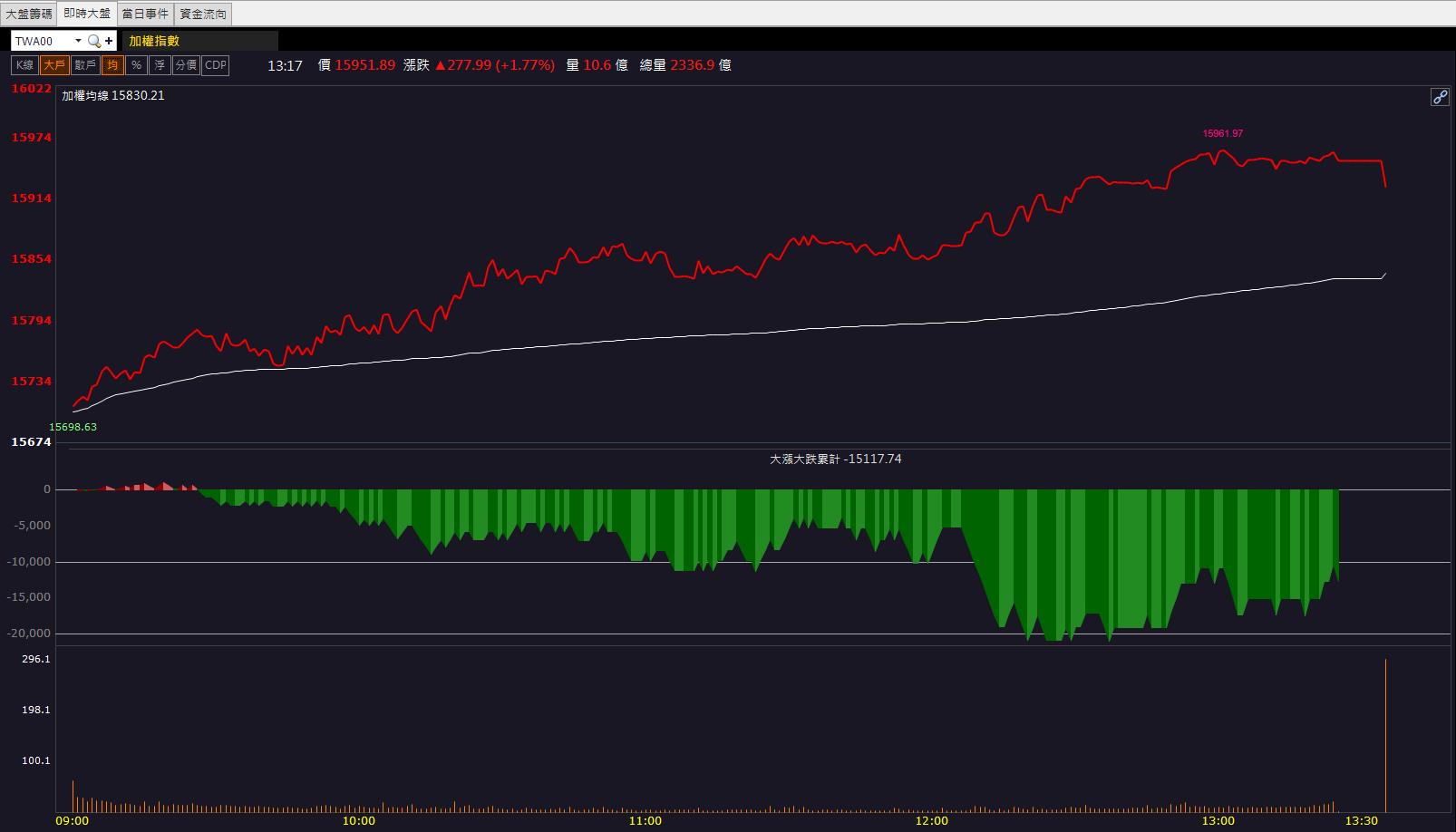Click the 15698.63 low price marker
Viewport: 1456px width, 832px height.
(x=73, y=427)
